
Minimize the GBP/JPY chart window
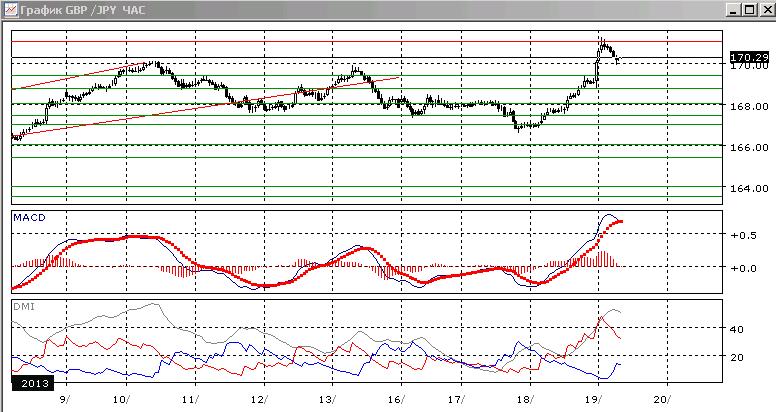[x=733, y=10]
